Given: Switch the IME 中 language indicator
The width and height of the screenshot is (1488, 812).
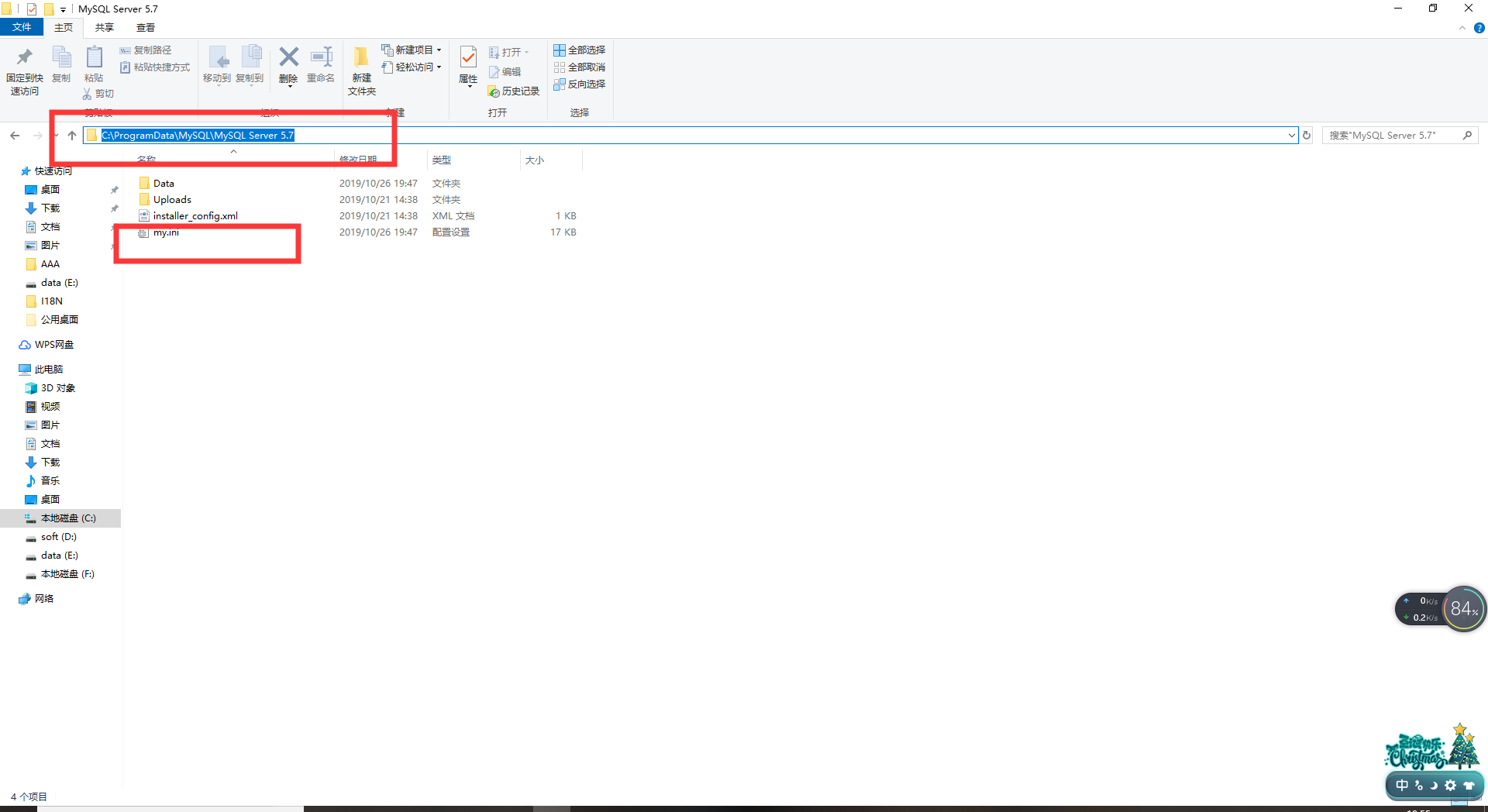Looking at the screenshot, I should click(1402, 785).
